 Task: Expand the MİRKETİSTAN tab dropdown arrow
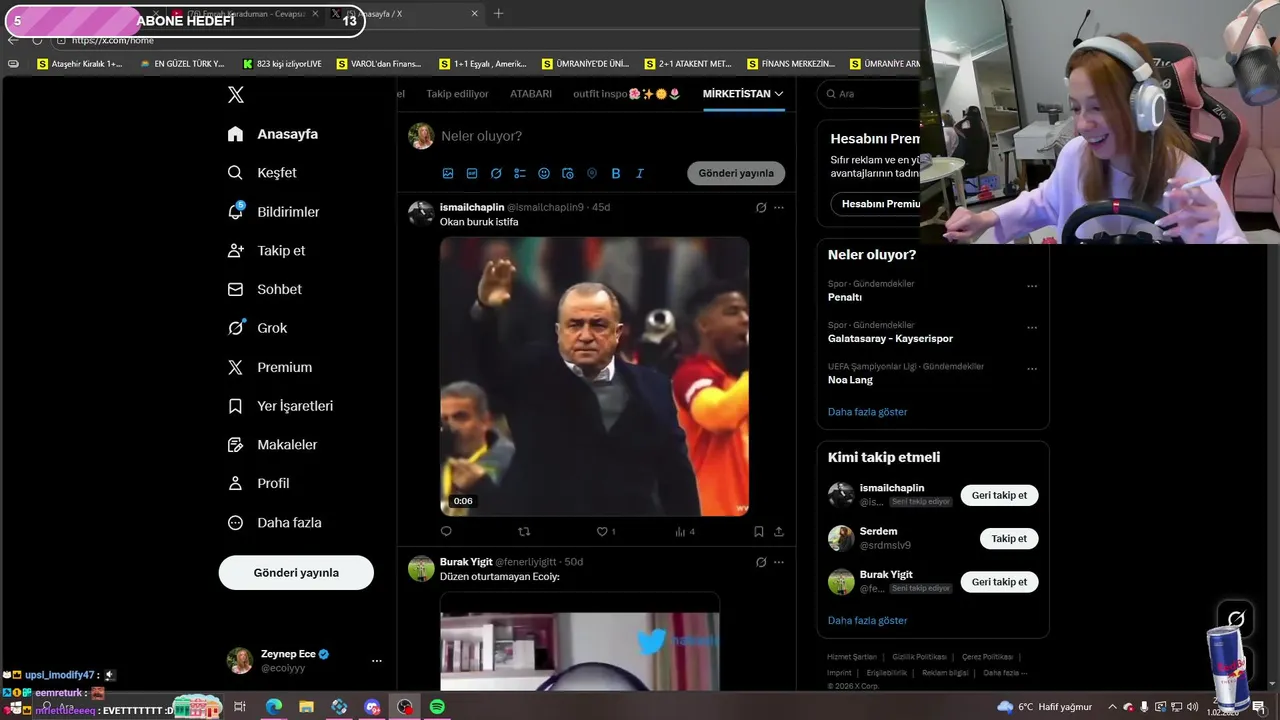pyautogui.click(x=779, y=94)
